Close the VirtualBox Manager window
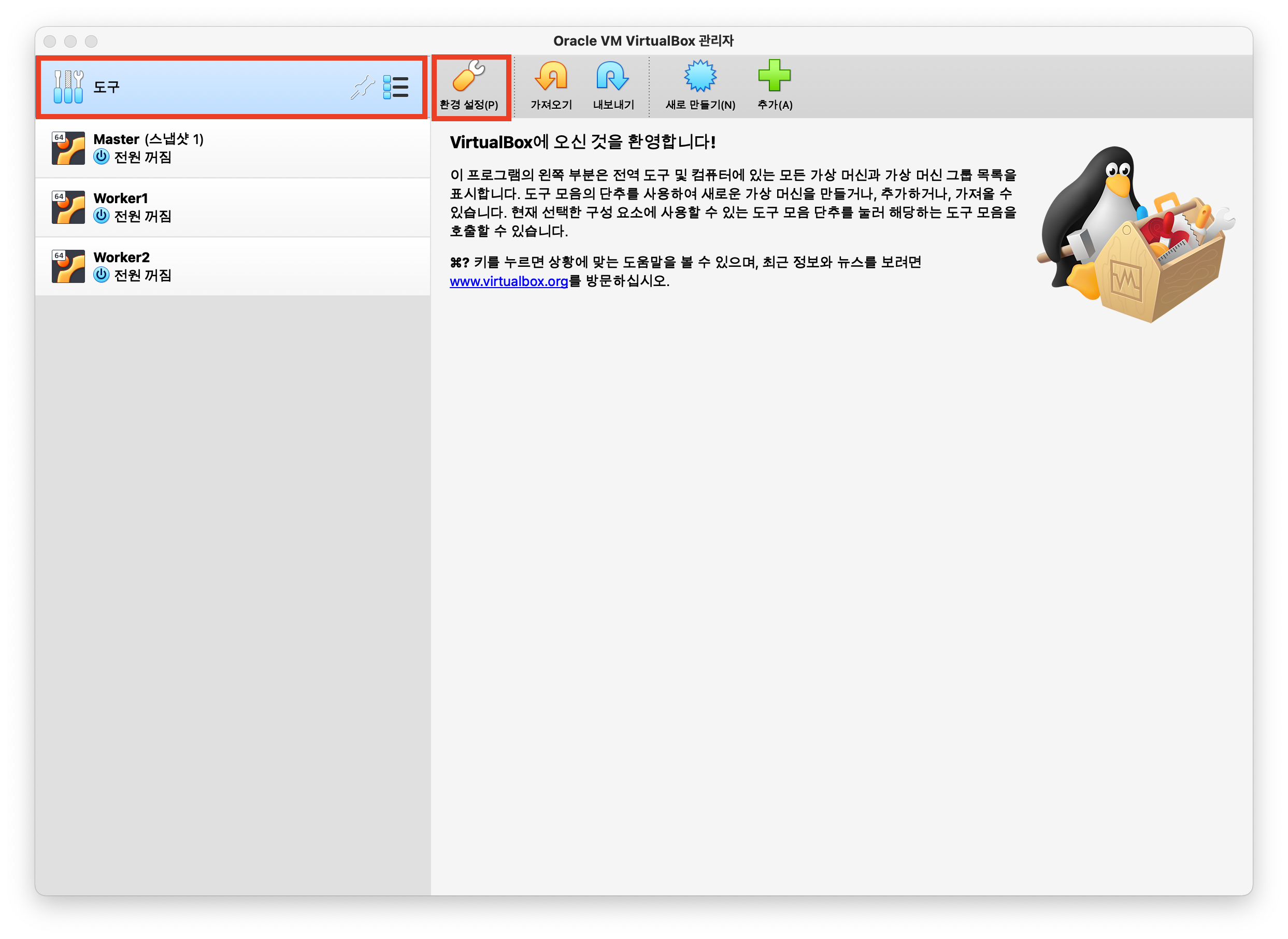 pos(50,41)
